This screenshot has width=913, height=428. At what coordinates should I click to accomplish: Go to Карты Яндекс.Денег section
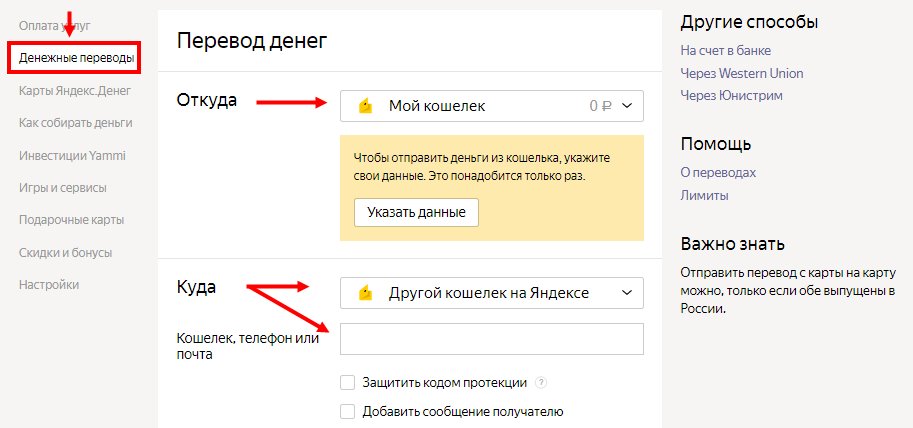(75, 91)
